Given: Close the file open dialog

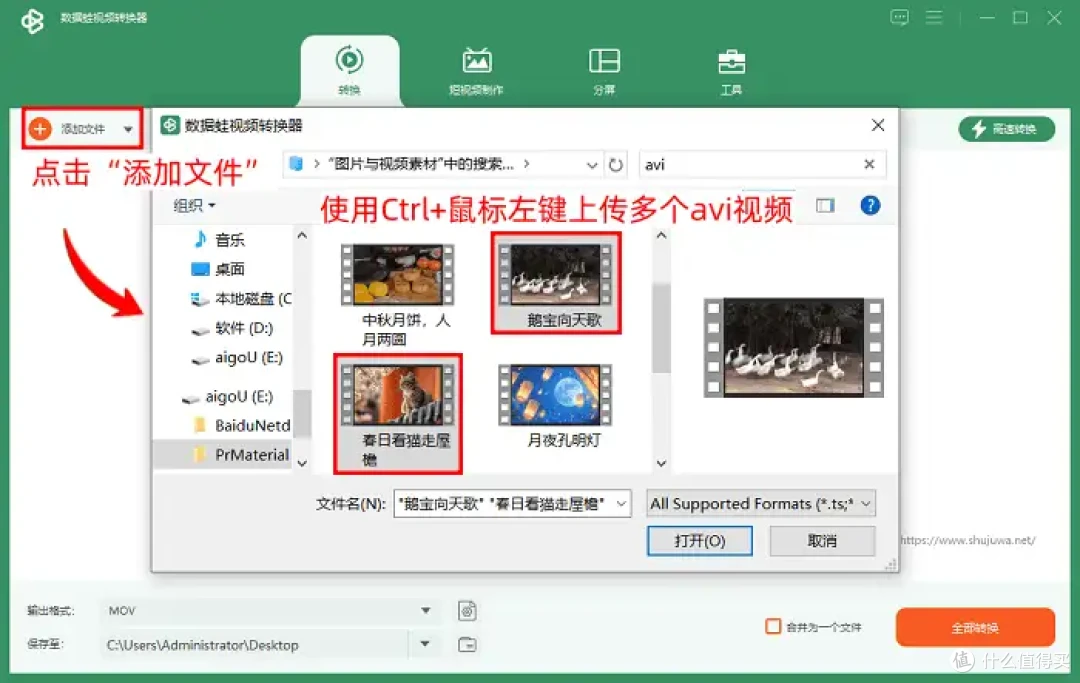Looking at the screenshot, I should click(x=878, y=125).
